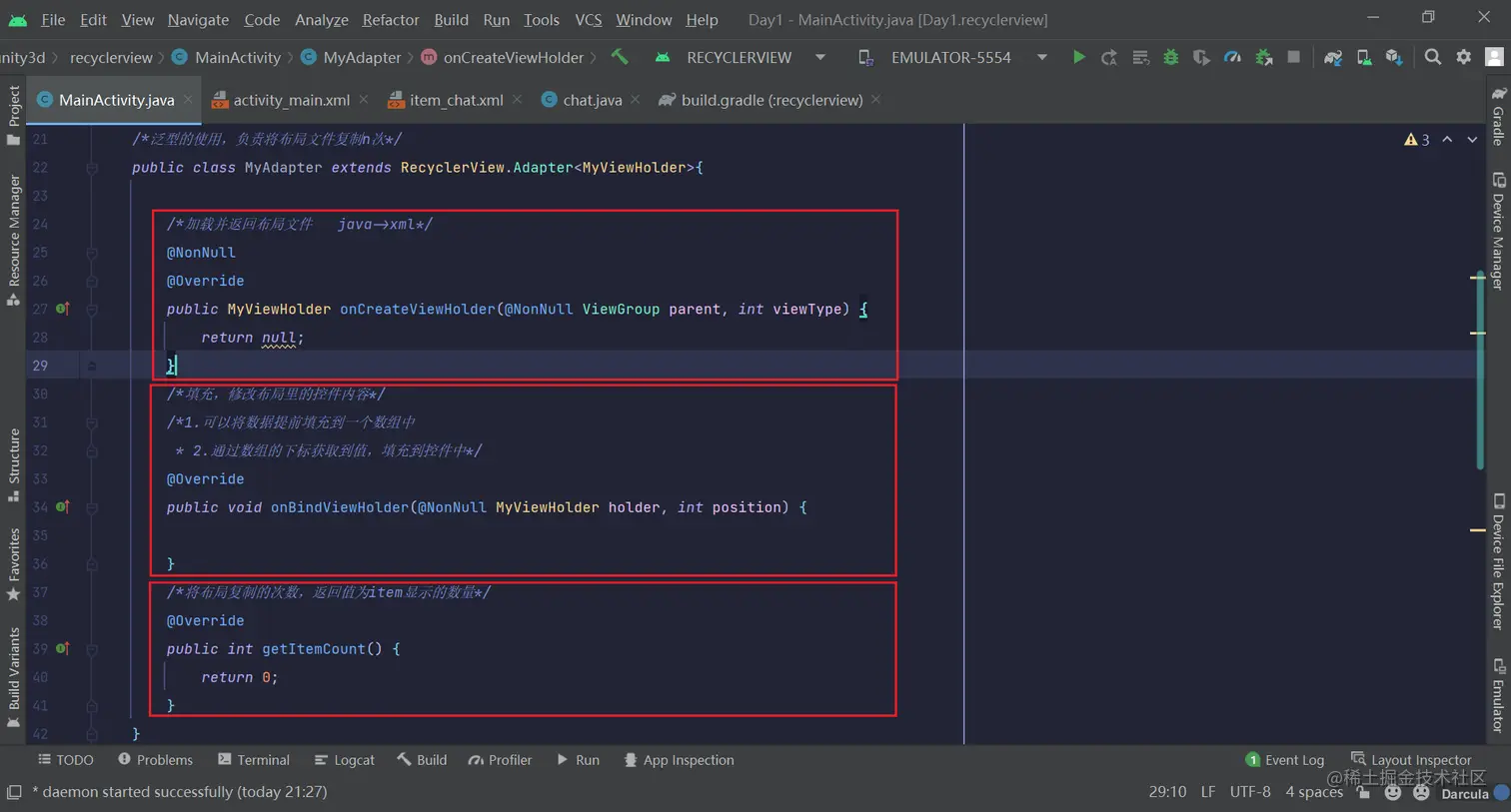Switch to activity_main.xml tab
The image size is (1511, 812).
click(x=291, y=100)
